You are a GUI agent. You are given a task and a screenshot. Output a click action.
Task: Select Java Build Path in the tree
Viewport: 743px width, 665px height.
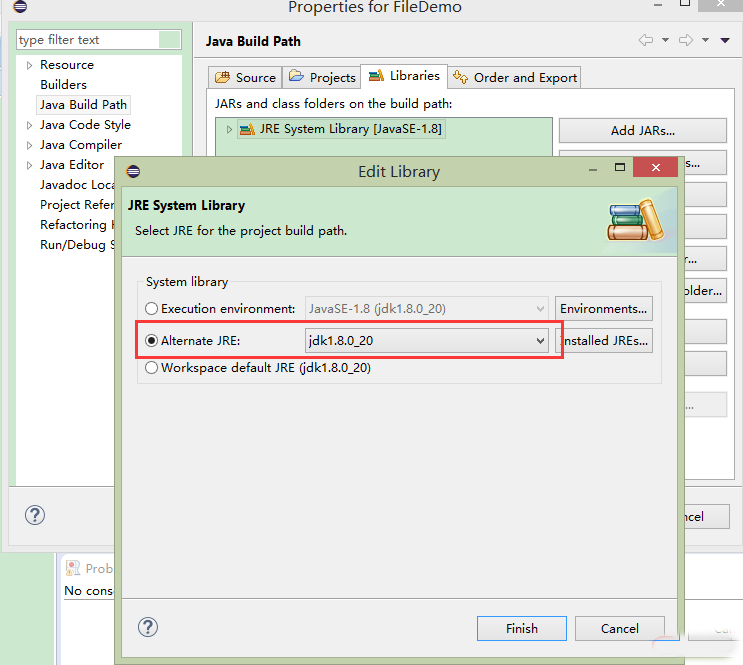tap(83, 105)
